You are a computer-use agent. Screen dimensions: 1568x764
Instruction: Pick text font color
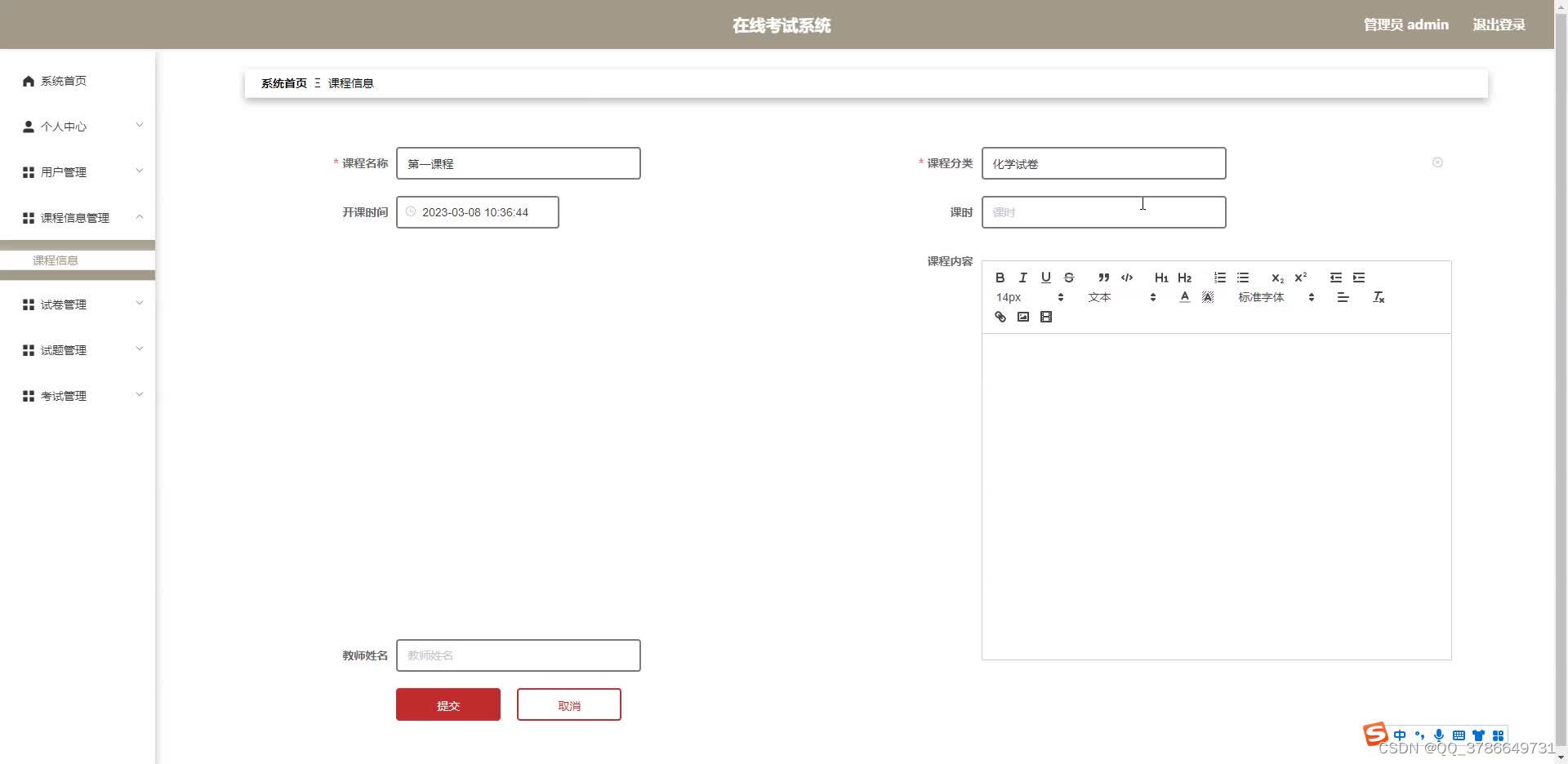(1184, 297)
